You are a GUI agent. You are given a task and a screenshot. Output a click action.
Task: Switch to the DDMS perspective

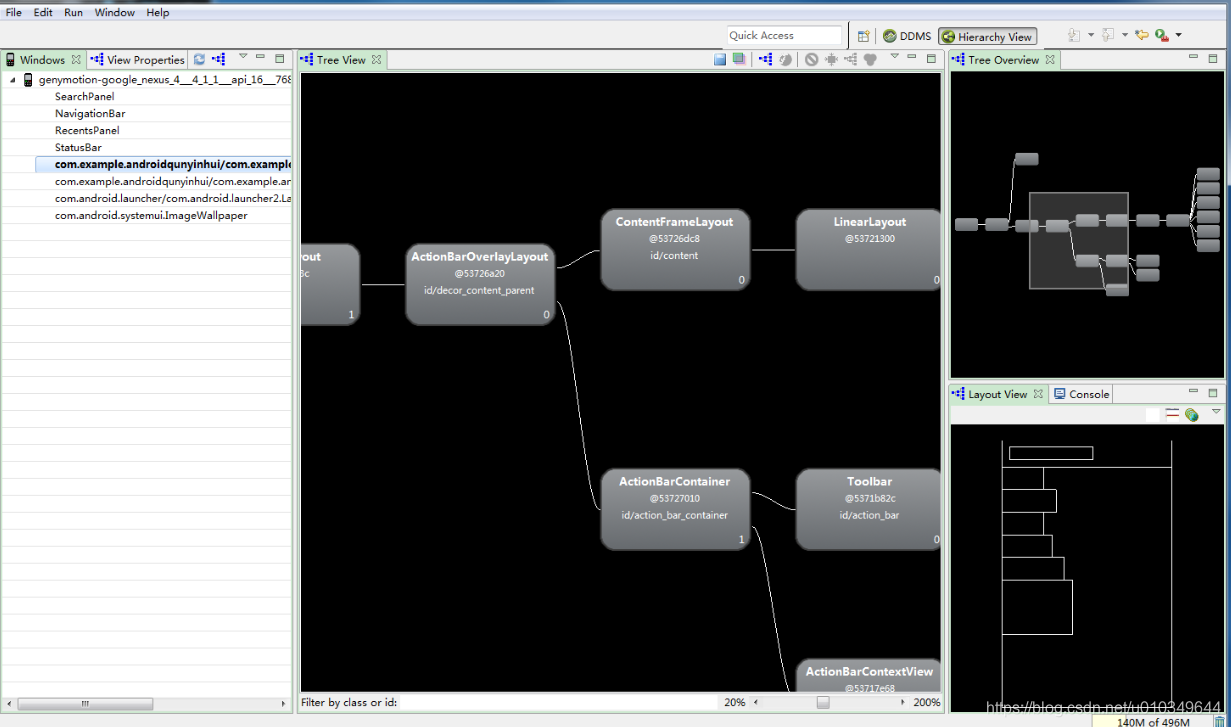click(x=907, y=36)
